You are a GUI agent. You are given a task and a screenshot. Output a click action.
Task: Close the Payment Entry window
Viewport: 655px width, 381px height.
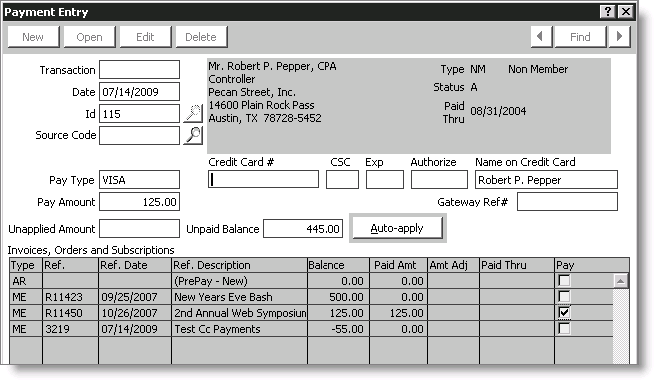[x=626, y=12]
